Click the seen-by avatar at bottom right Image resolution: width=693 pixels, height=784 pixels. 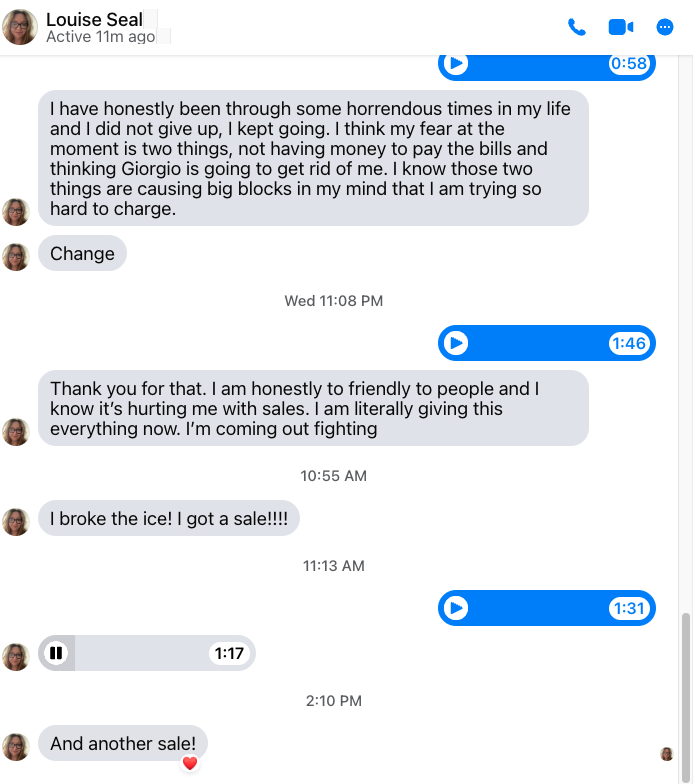[667, 753]
